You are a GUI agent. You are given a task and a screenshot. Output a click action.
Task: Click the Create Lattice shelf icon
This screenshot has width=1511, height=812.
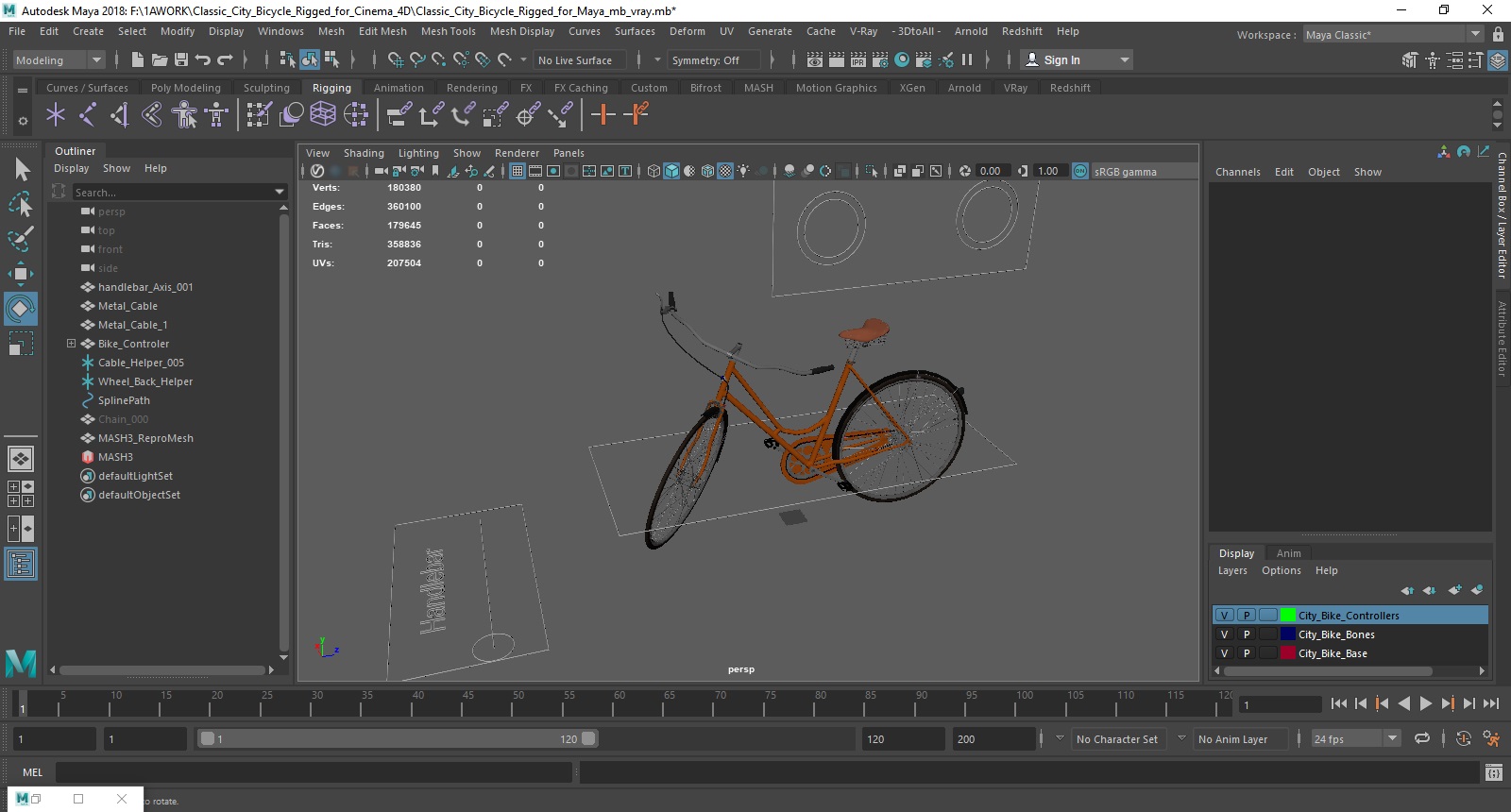(x=323, y=115)
